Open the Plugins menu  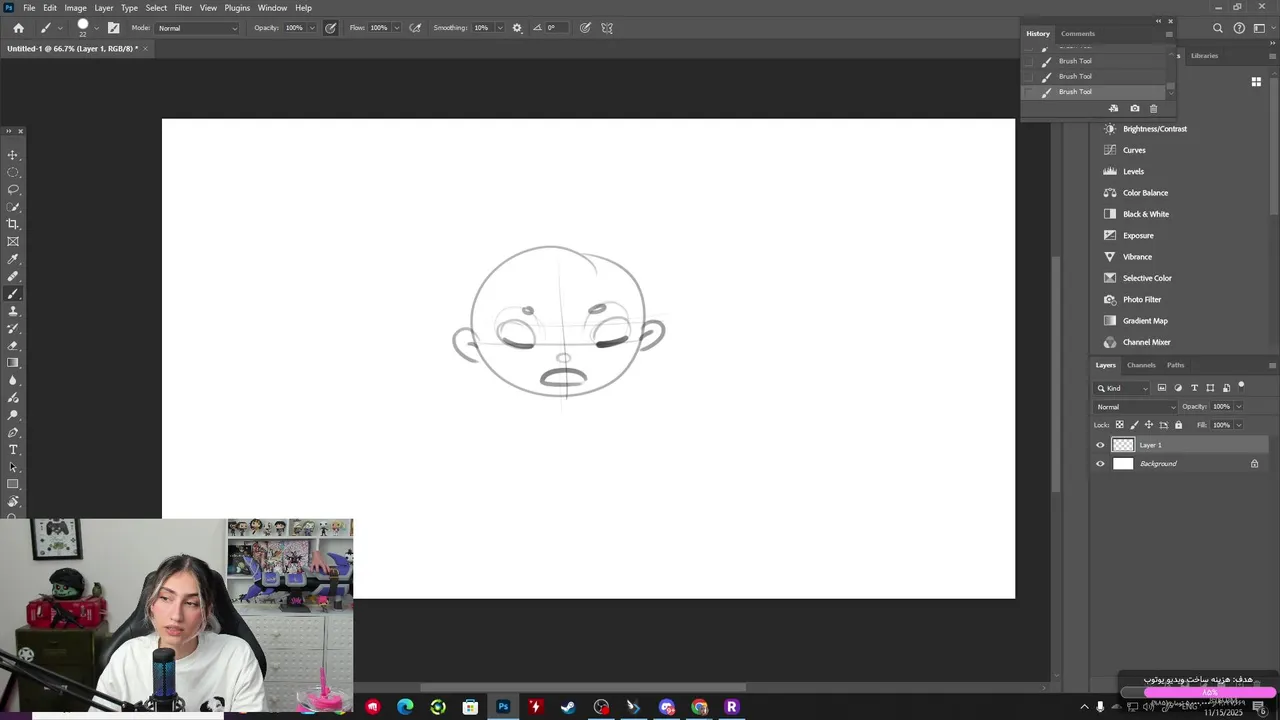237,7
